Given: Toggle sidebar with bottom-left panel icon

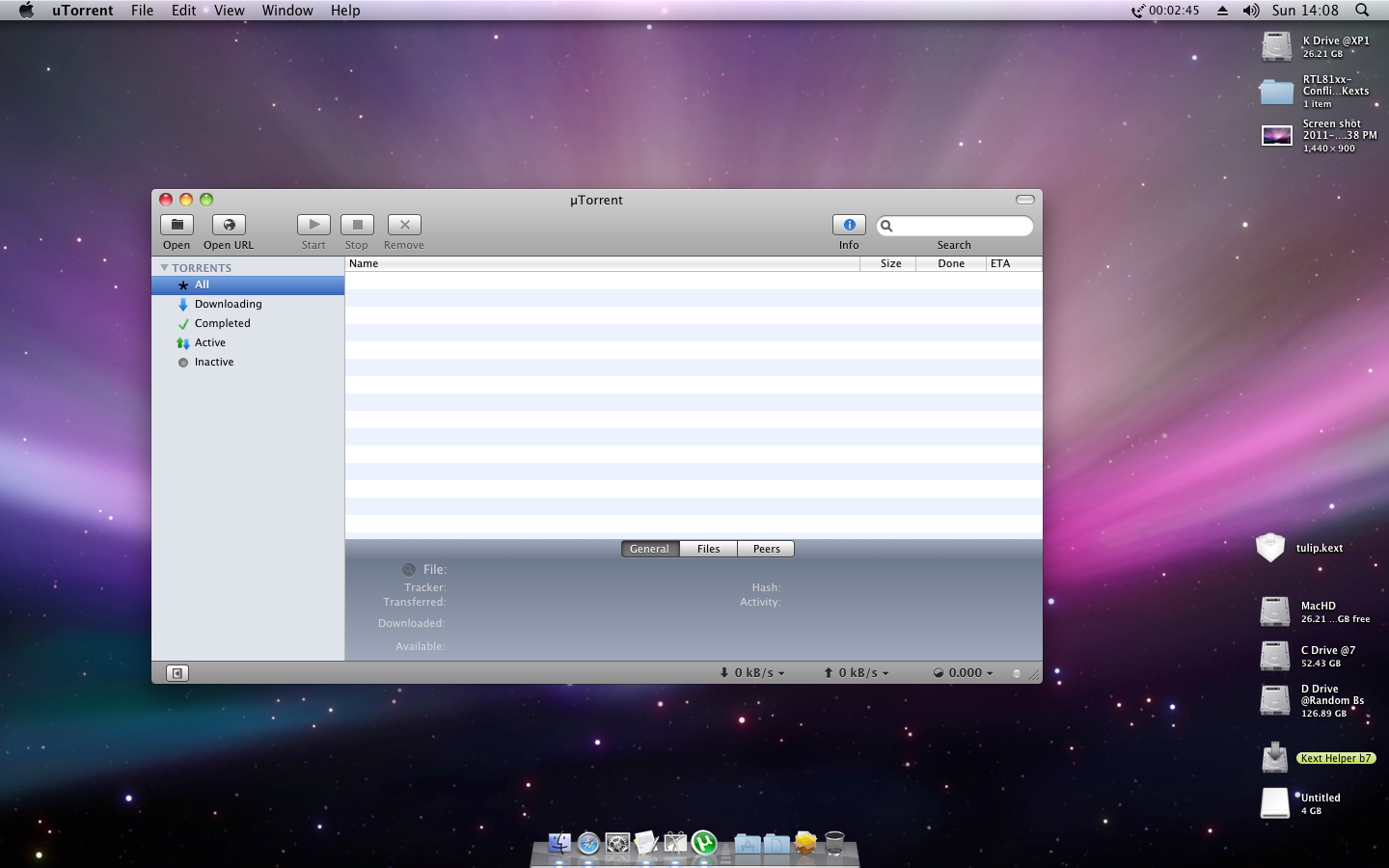Looking at the screenshot, I should (177, 673).
